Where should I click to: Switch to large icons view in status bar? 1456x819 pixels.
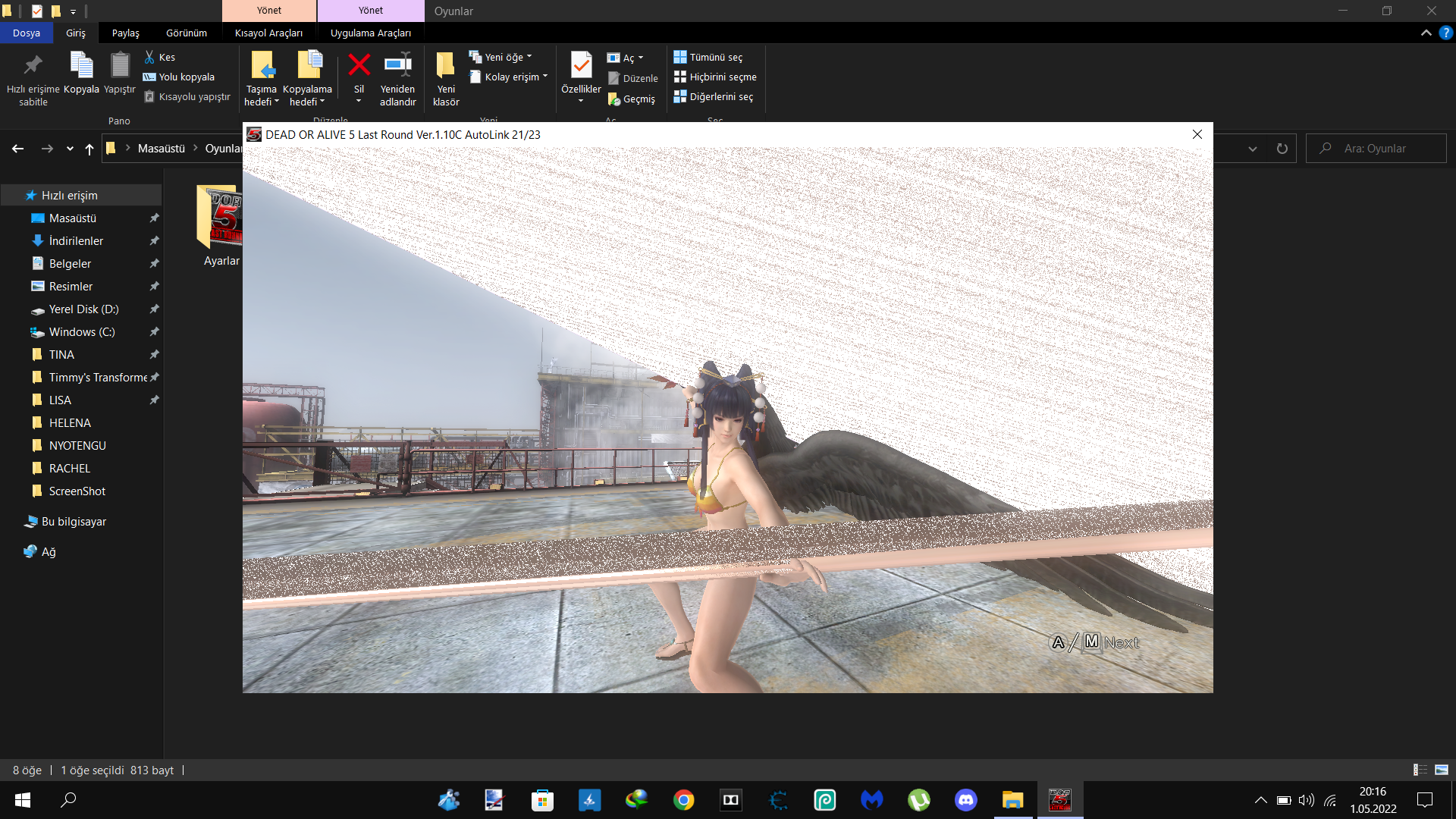point(1442,770)
